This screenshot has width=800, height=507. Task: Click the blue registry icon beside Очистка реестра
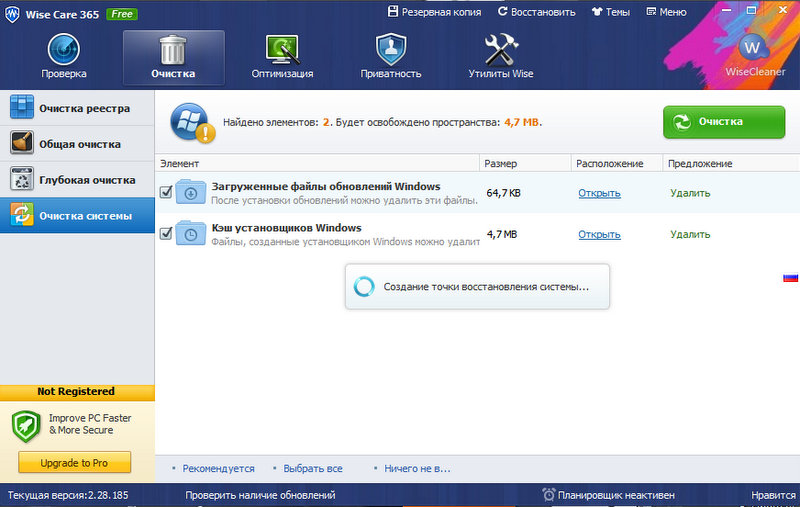coord(22,107)
